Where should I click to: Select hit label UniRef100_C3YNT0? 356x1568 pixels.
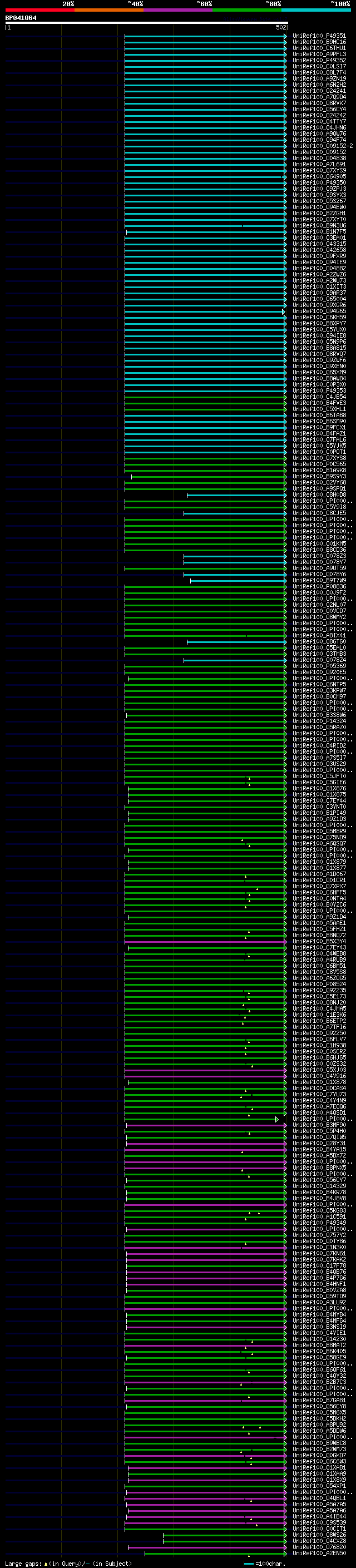pos(319,807)
